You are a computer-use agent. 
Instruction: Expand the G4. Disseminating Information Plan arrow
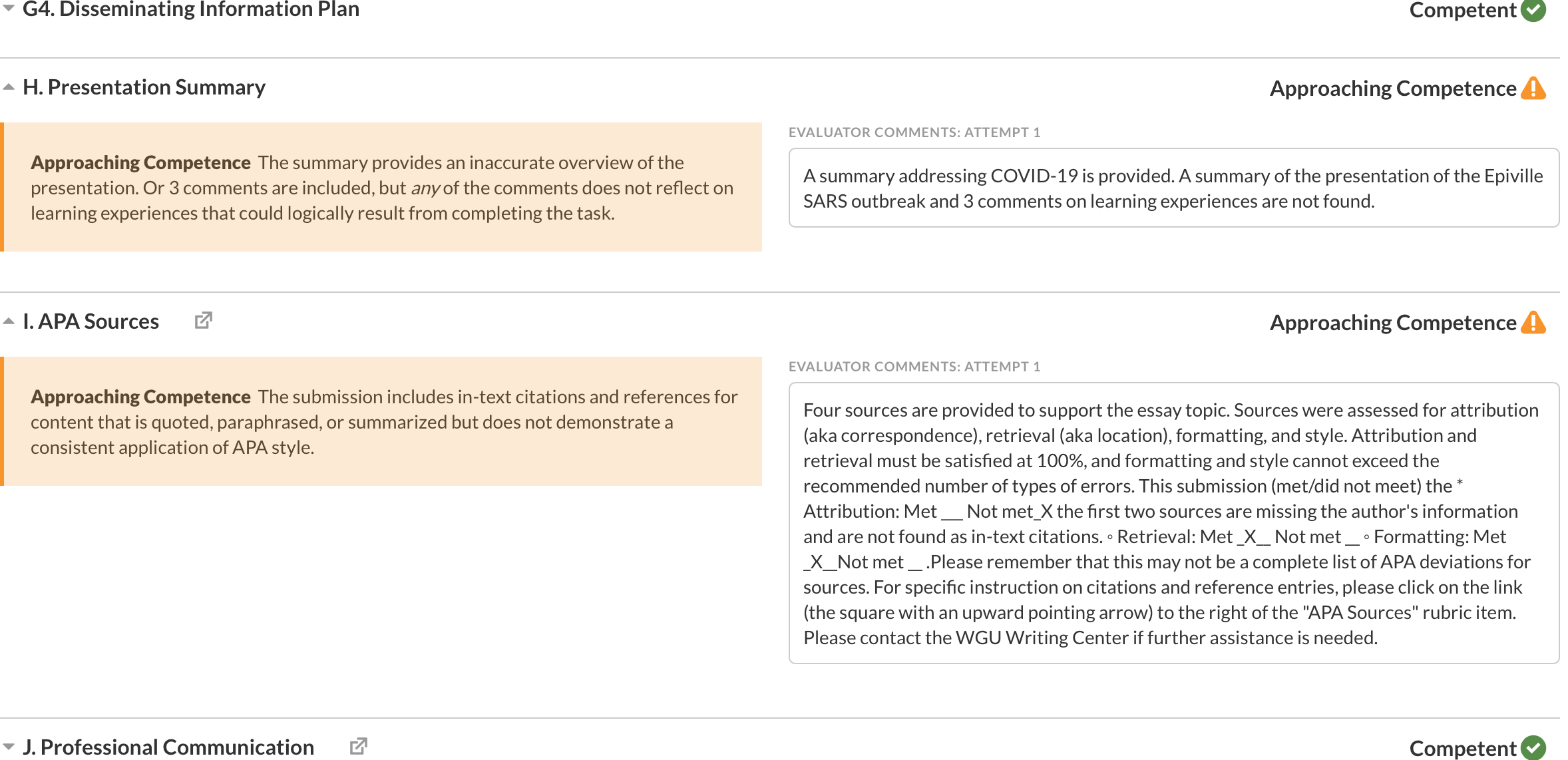coord(9,9)
